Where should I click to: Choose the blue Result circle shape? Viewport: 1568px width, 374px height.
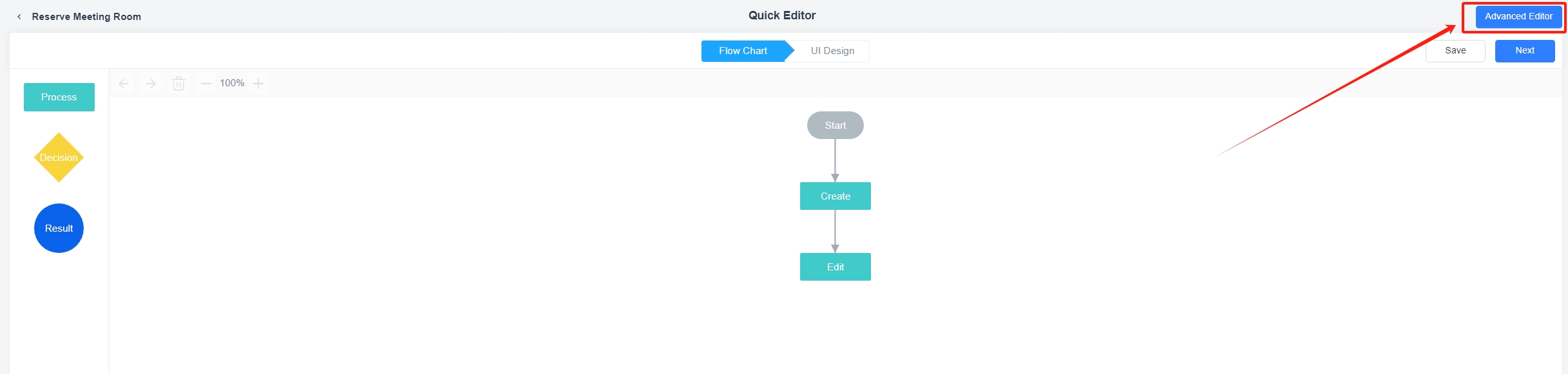click(x=59, y=229)
